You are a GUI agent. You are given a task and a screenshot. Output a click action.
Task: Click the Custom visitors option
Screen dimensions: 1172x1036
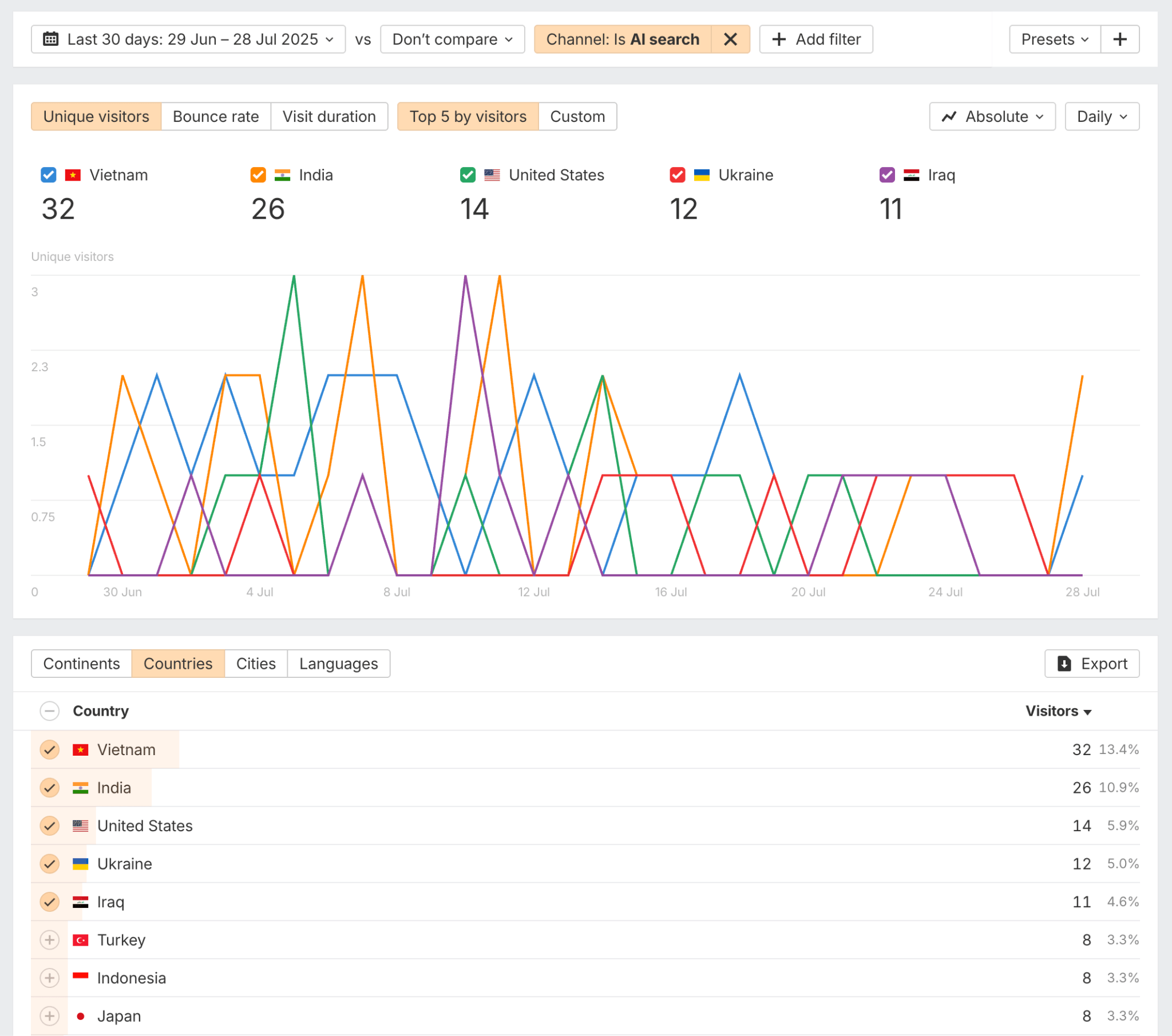577,116
